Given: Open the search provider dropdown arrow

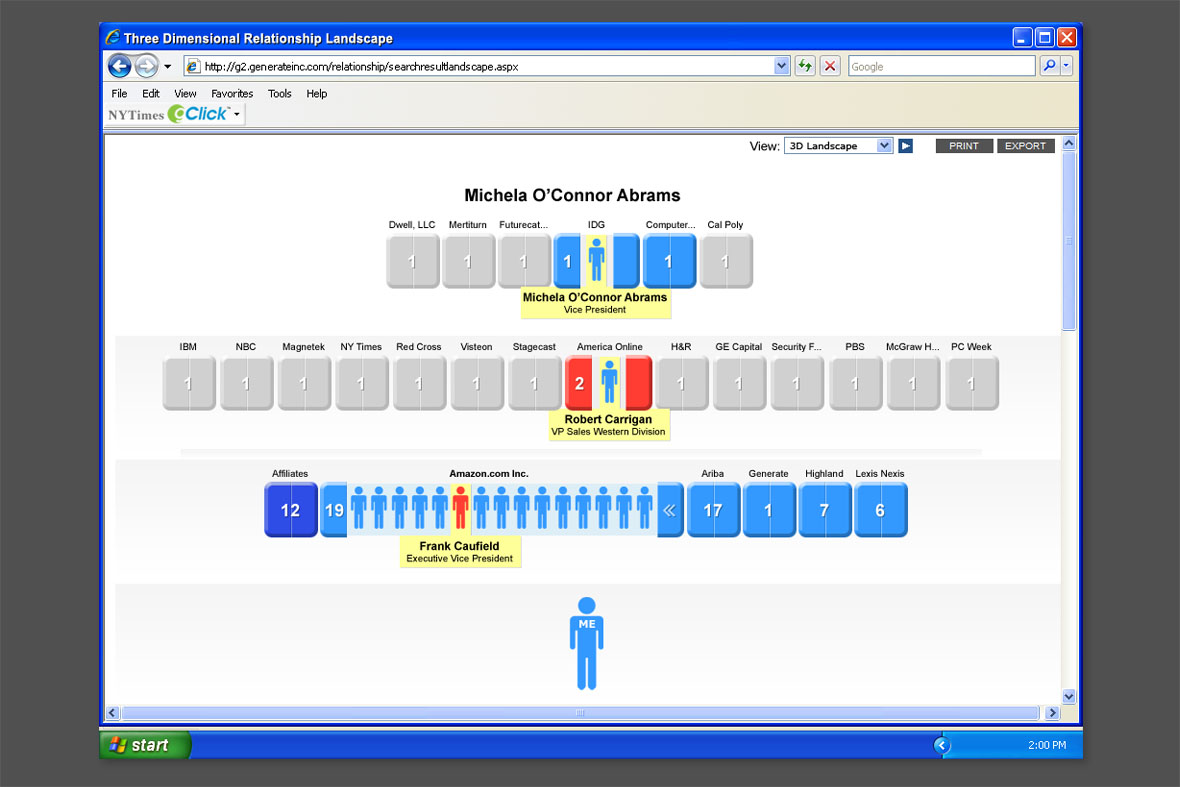Looking at the screenshot, I should click(x=1066, y=66).
